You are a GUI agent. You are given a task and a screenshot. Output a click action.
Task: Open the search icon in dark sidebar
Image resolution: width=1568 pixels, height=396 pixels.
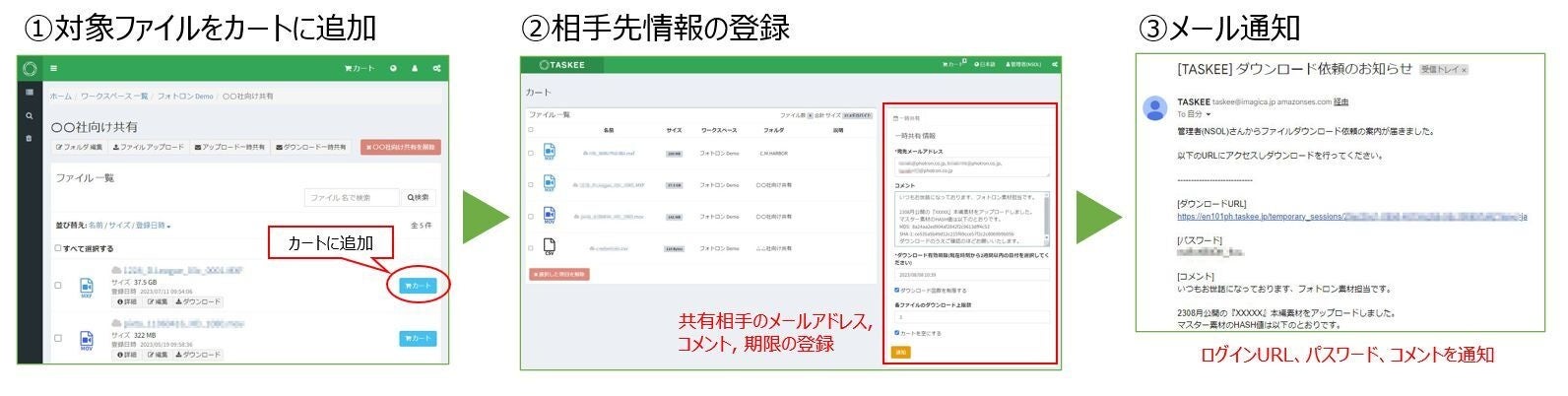click(29, 116)
